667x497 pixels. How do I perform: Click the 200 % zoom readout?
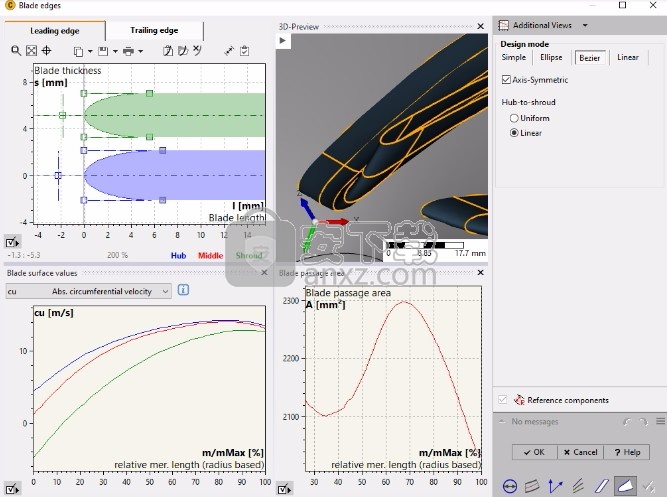pyautogui.click(x=117, y=255)
